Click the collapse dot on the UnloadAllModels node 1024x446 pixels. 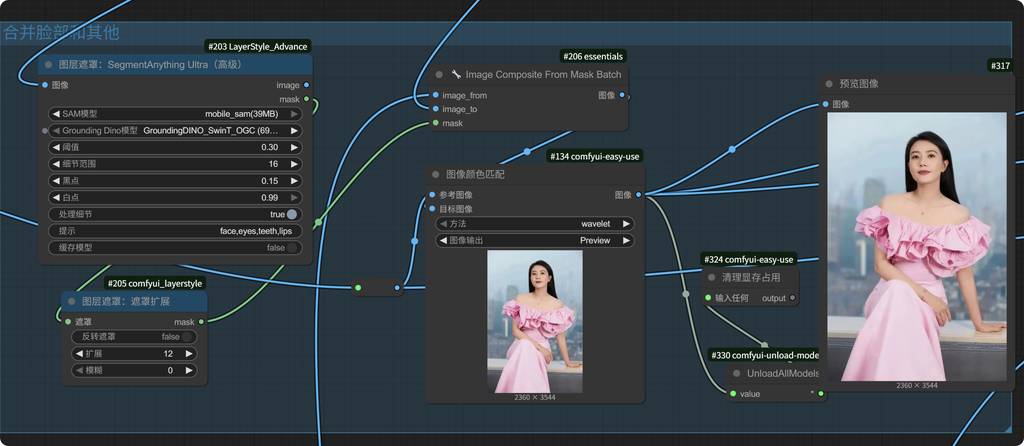738,373
